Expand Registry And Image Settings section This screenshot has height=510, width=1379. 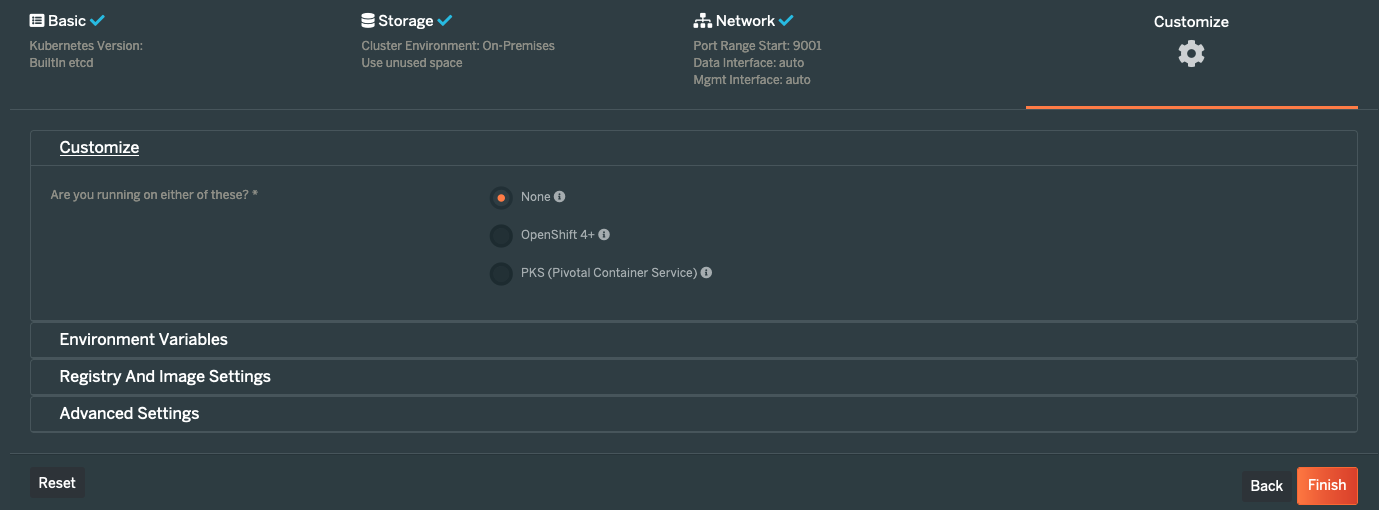[x=694, y=377]
